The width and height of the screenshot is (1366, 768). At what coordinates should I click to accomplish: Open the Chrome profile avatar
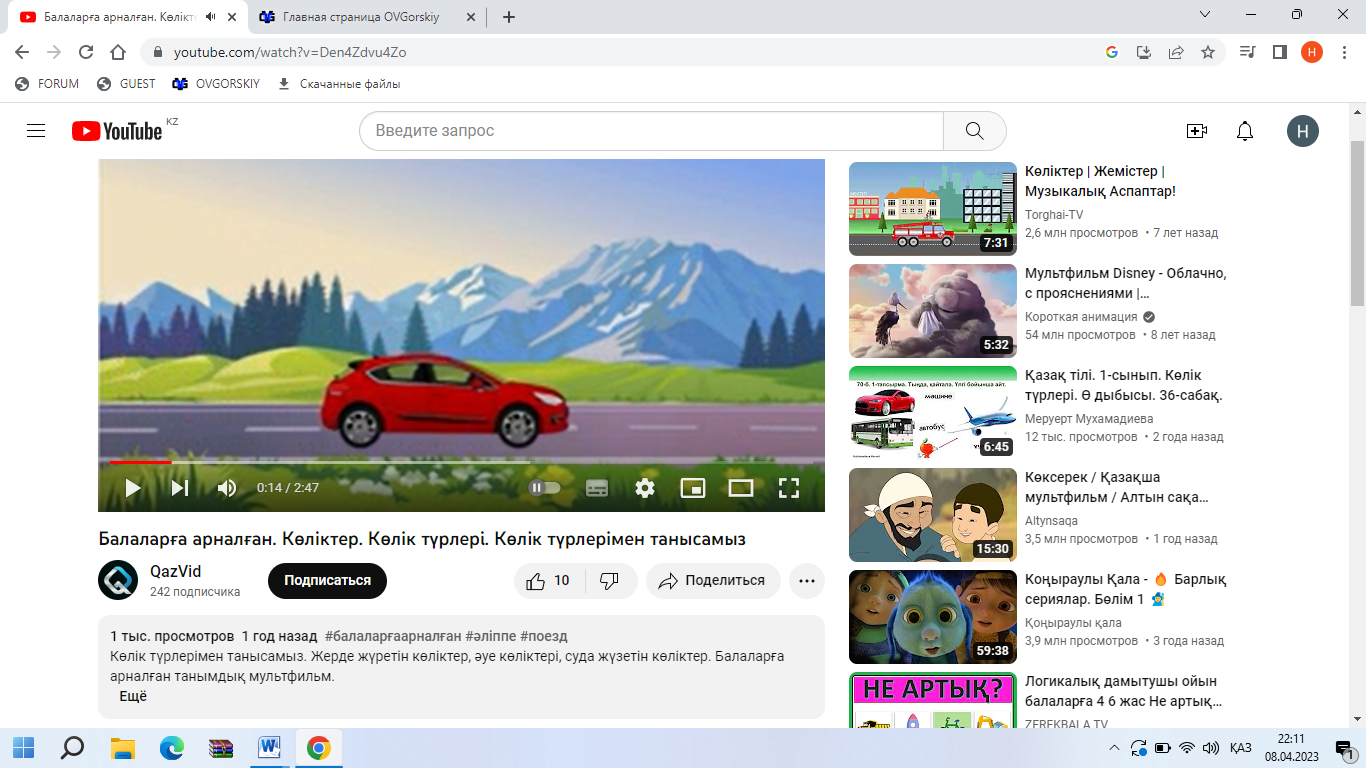click(x=1312, y=52)
